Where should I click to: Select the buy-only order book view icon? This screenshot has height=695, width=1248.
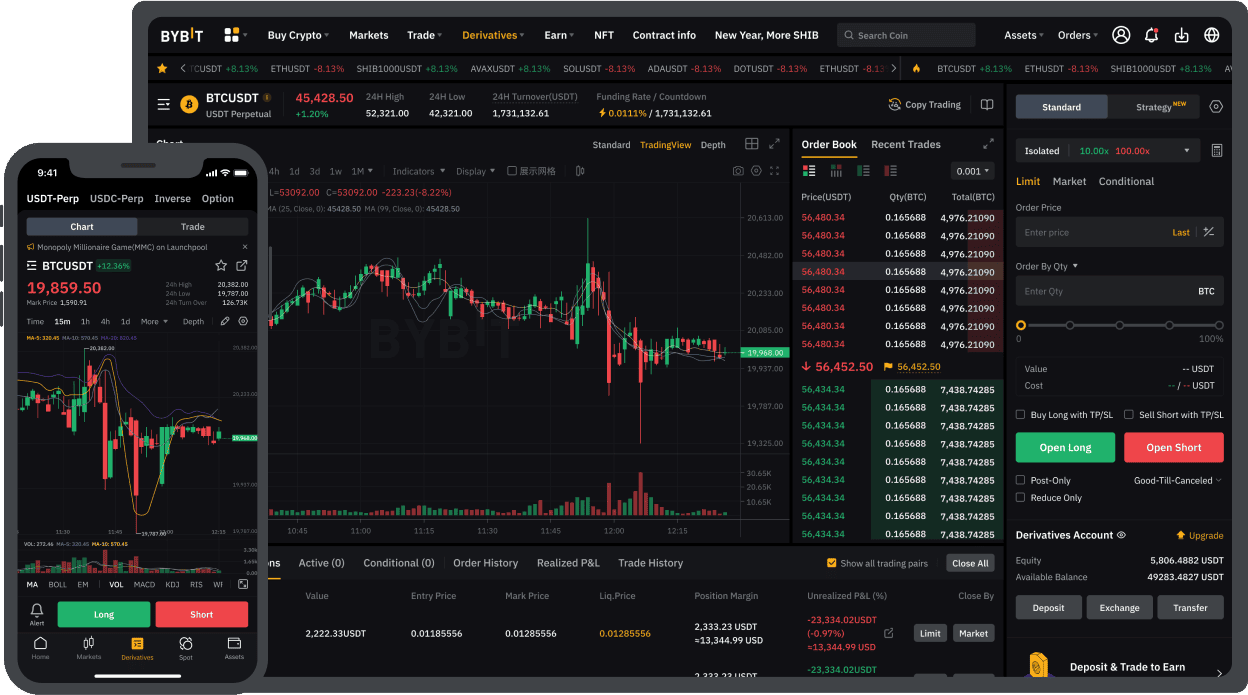[863, 170]
